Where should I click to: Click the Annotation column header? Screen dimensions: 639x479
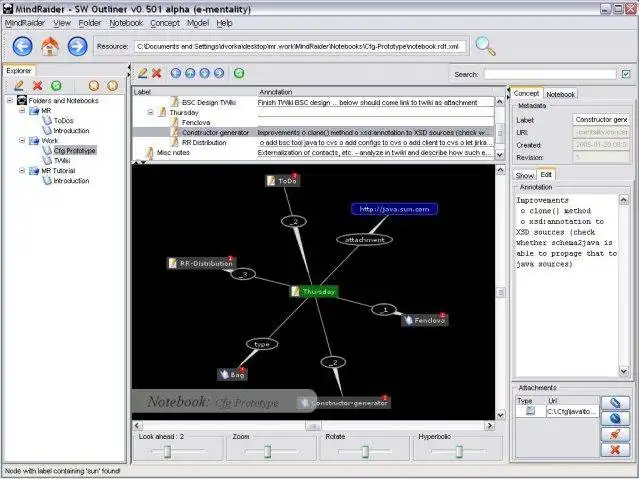[376, 92]
